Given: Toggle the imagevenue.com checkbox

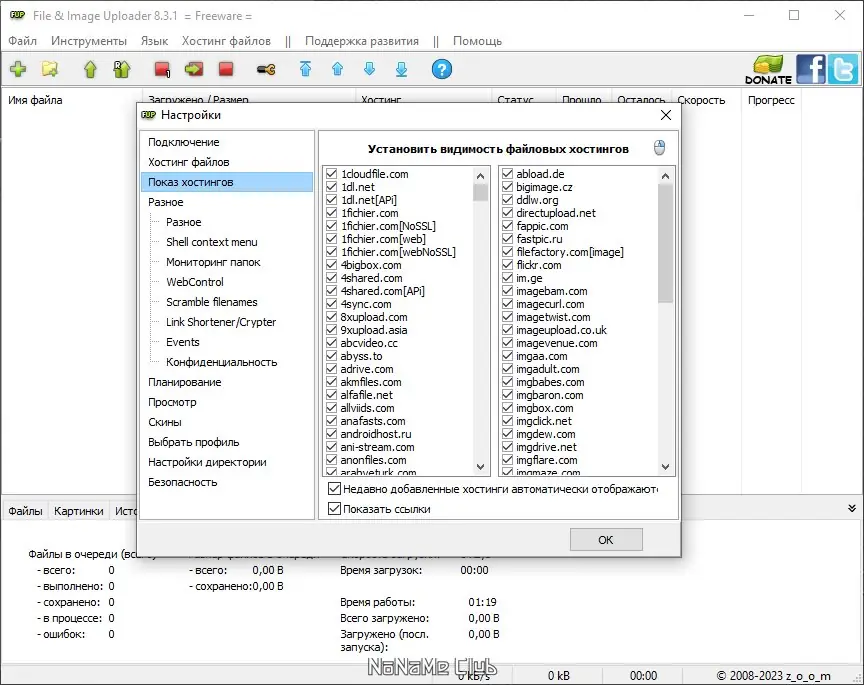Looking at the screenshot, I should pos(507,343).
